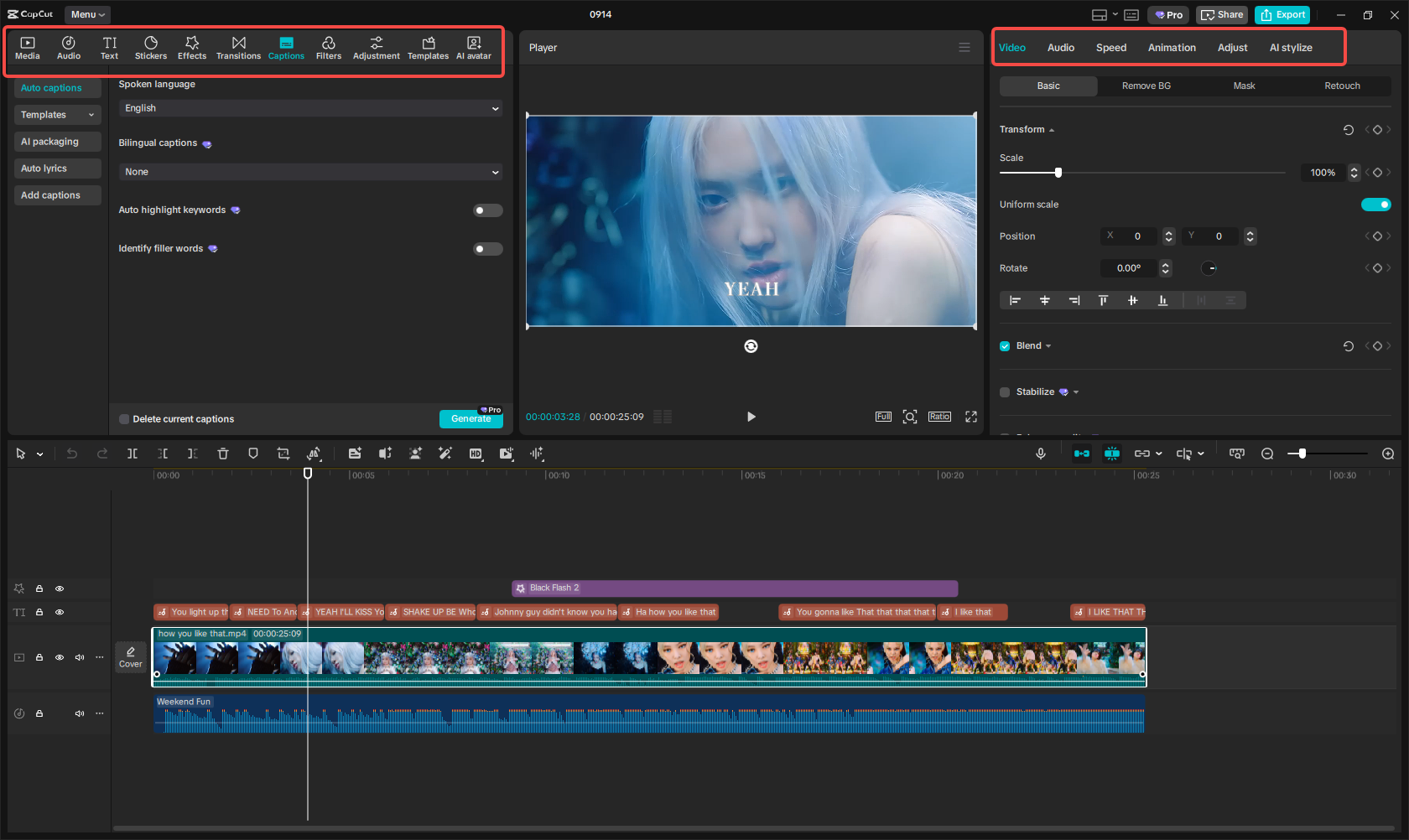Adjust the Scale slider
Image resolution: width=1409 pixels, height=840 pixels.
click(x=1058, y=172)
